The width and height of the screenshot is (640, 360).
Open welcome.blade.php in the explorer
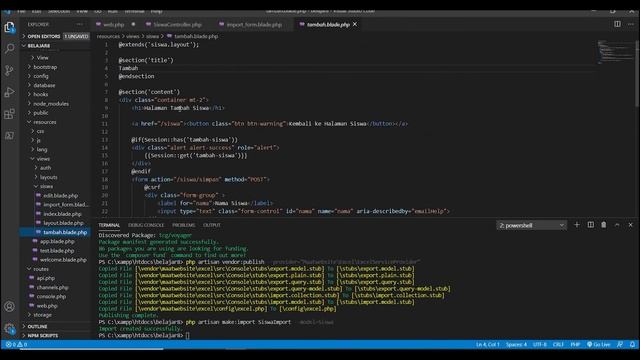[x=63, y=260]
